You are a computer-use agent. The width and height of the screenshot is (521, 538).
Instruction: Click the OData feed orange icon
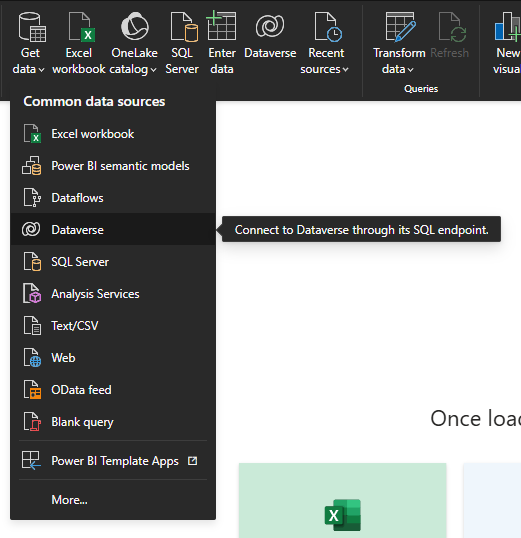pyautogui.click(x=32, y=390)
